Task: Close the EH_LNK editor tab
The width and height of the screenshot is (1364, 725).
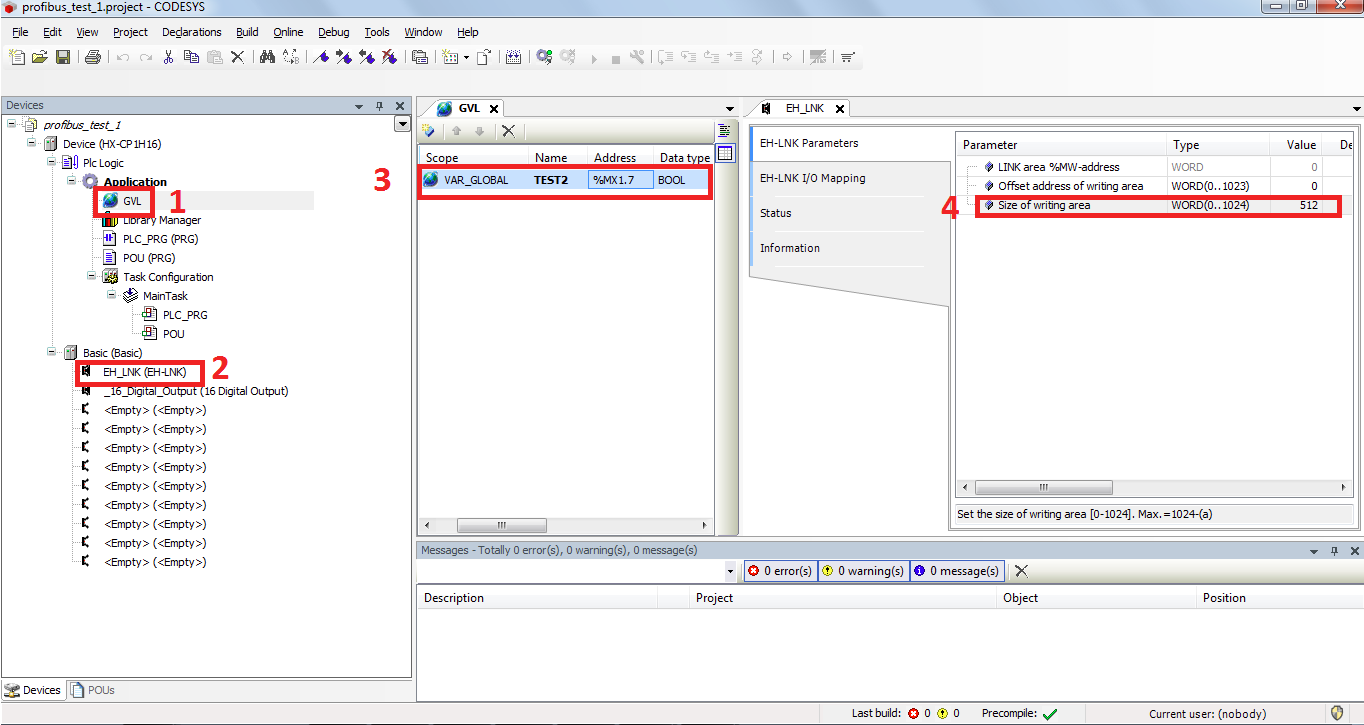Action: click(x=840, y=109)
